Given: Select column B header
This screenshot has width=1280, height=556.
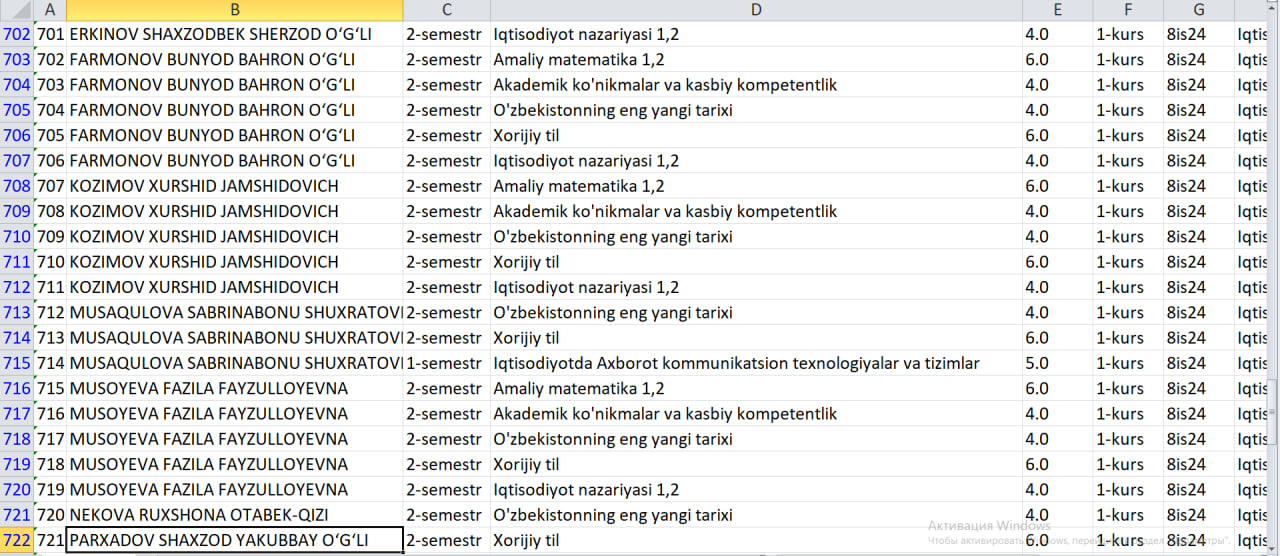Looking at the screenshot, I should [x=235, y=10].
